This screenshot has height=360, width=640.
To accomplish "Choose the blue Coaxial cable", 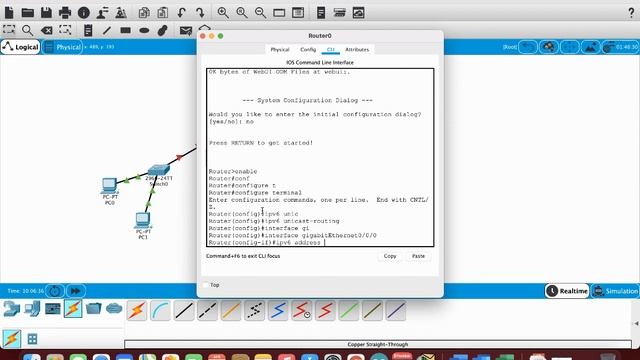I will tap(278, 311).
